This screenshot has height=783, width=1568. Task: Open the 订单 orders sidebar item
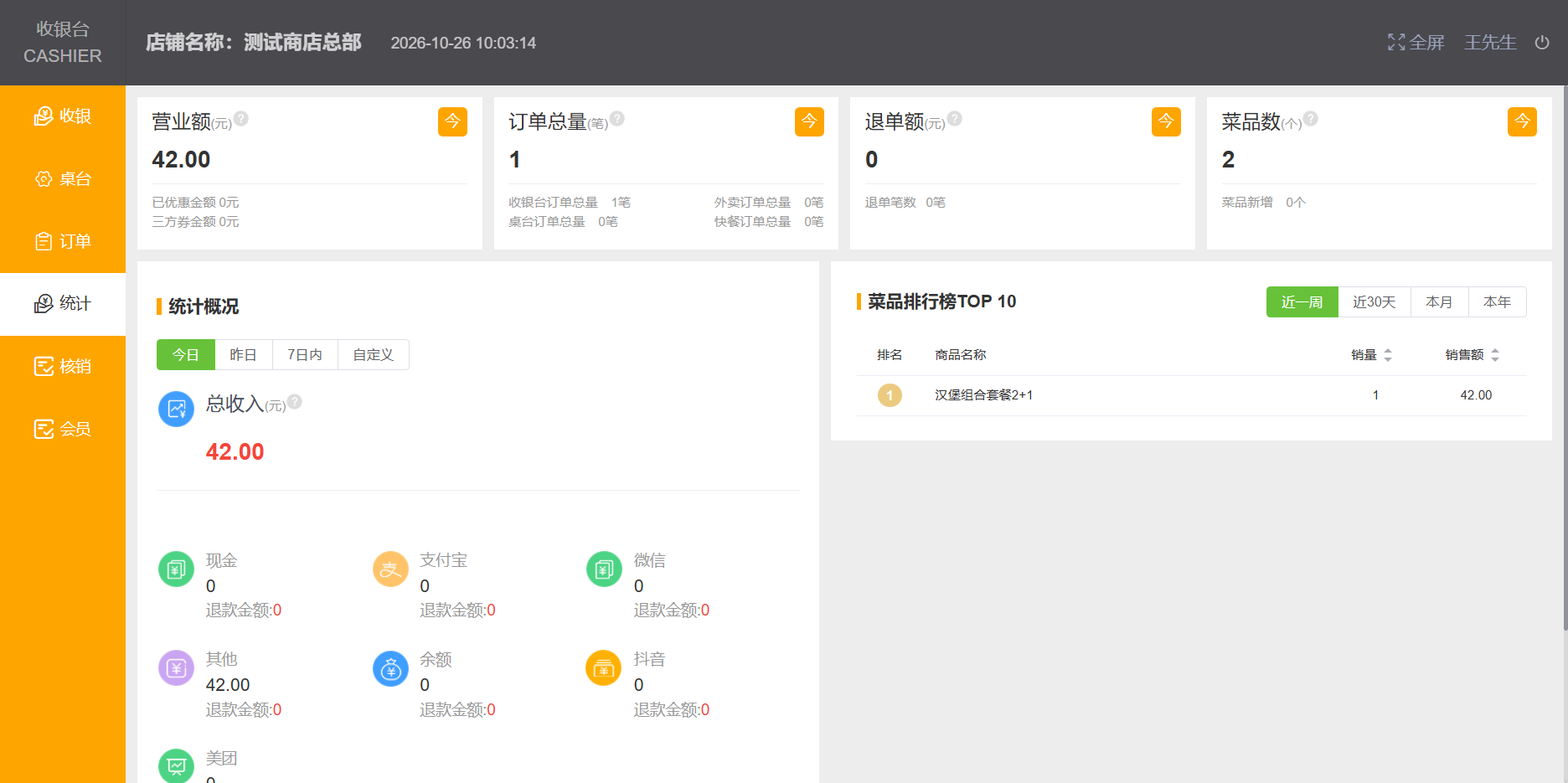63,241
